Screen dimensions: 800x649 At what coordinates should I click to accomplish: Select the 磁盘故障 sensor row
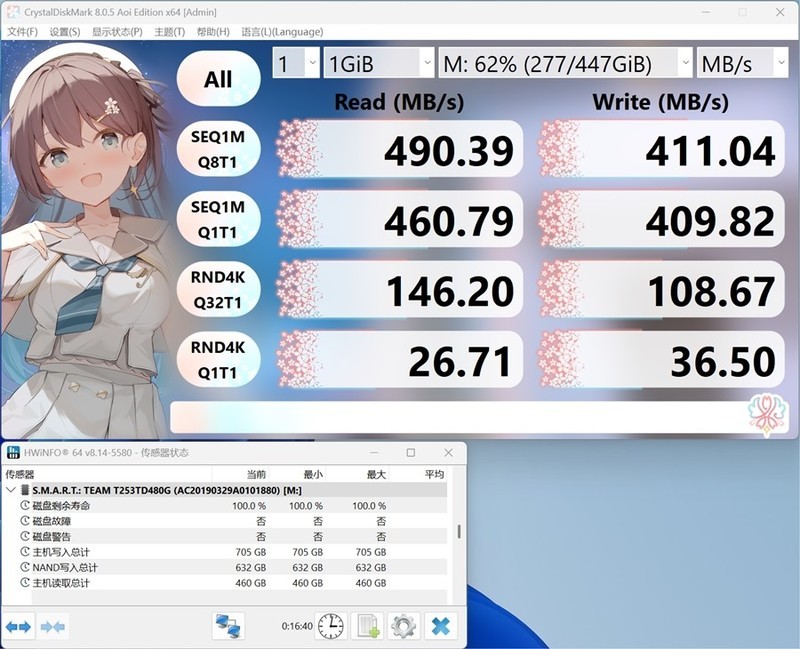click(224, 521)
